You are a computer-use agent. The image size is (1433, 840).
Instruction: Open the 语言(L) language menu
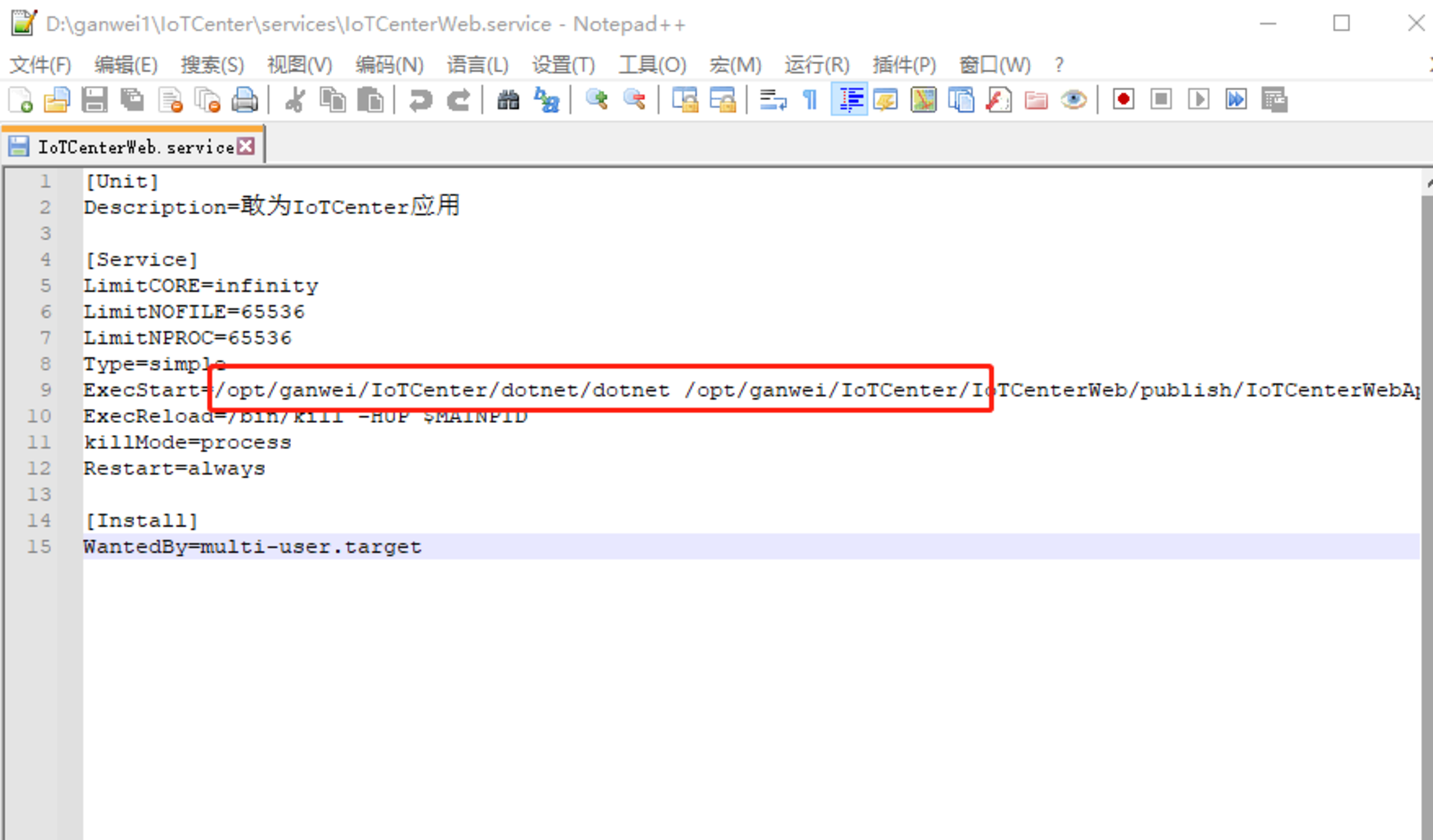(x=477, y=65)
